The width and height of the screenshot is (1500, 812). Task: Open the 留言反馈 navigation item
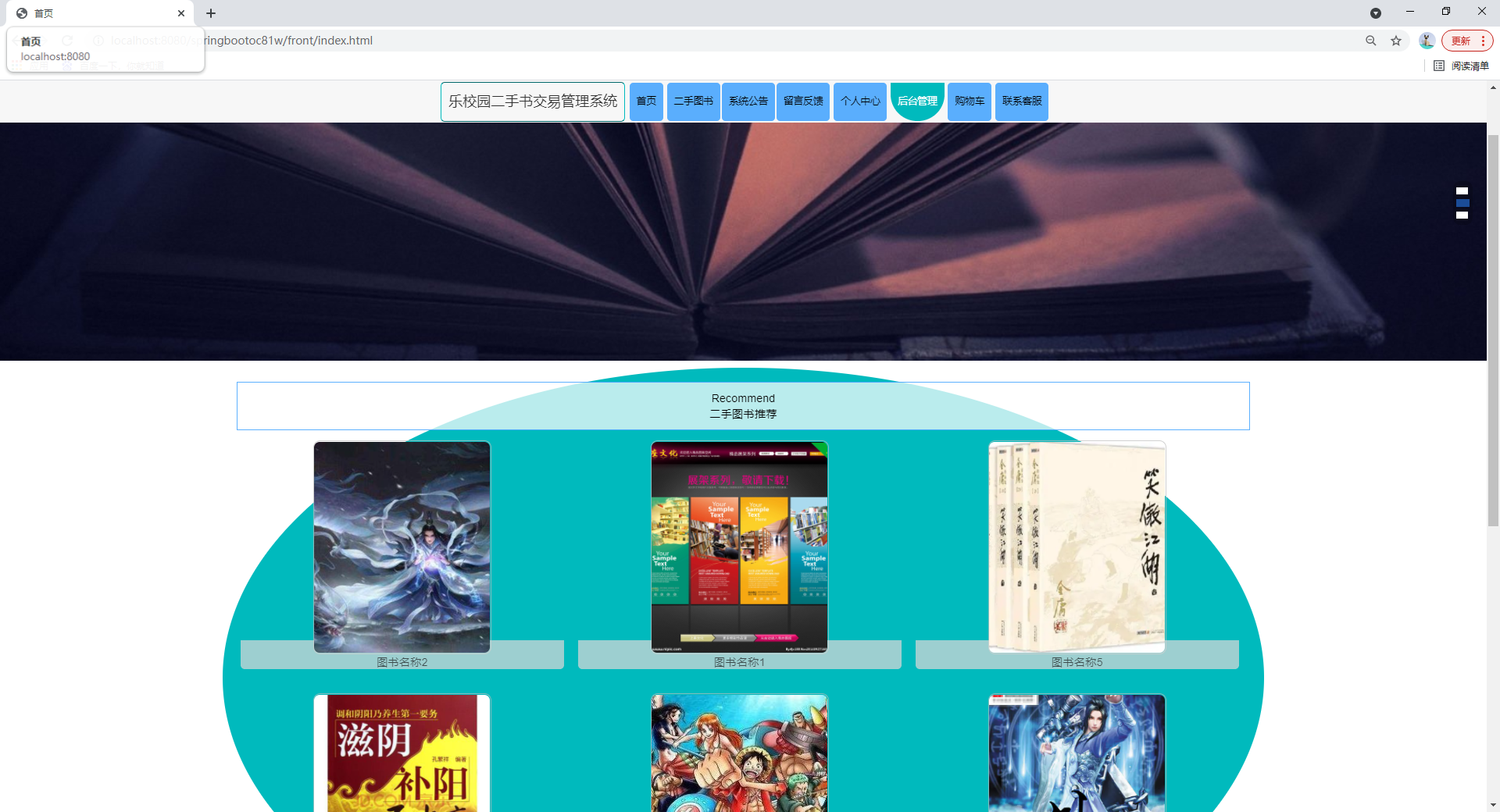(803, 101)
